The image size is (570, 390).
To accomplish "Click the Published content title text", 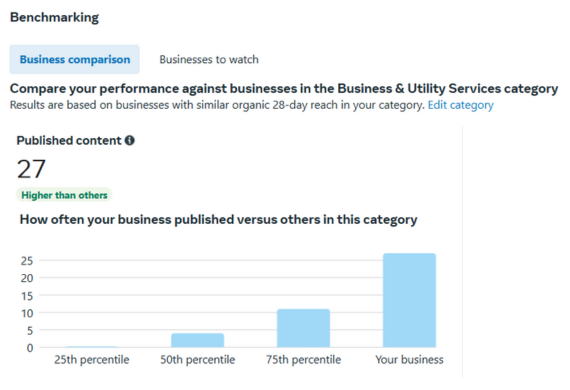I will (69, 140).
